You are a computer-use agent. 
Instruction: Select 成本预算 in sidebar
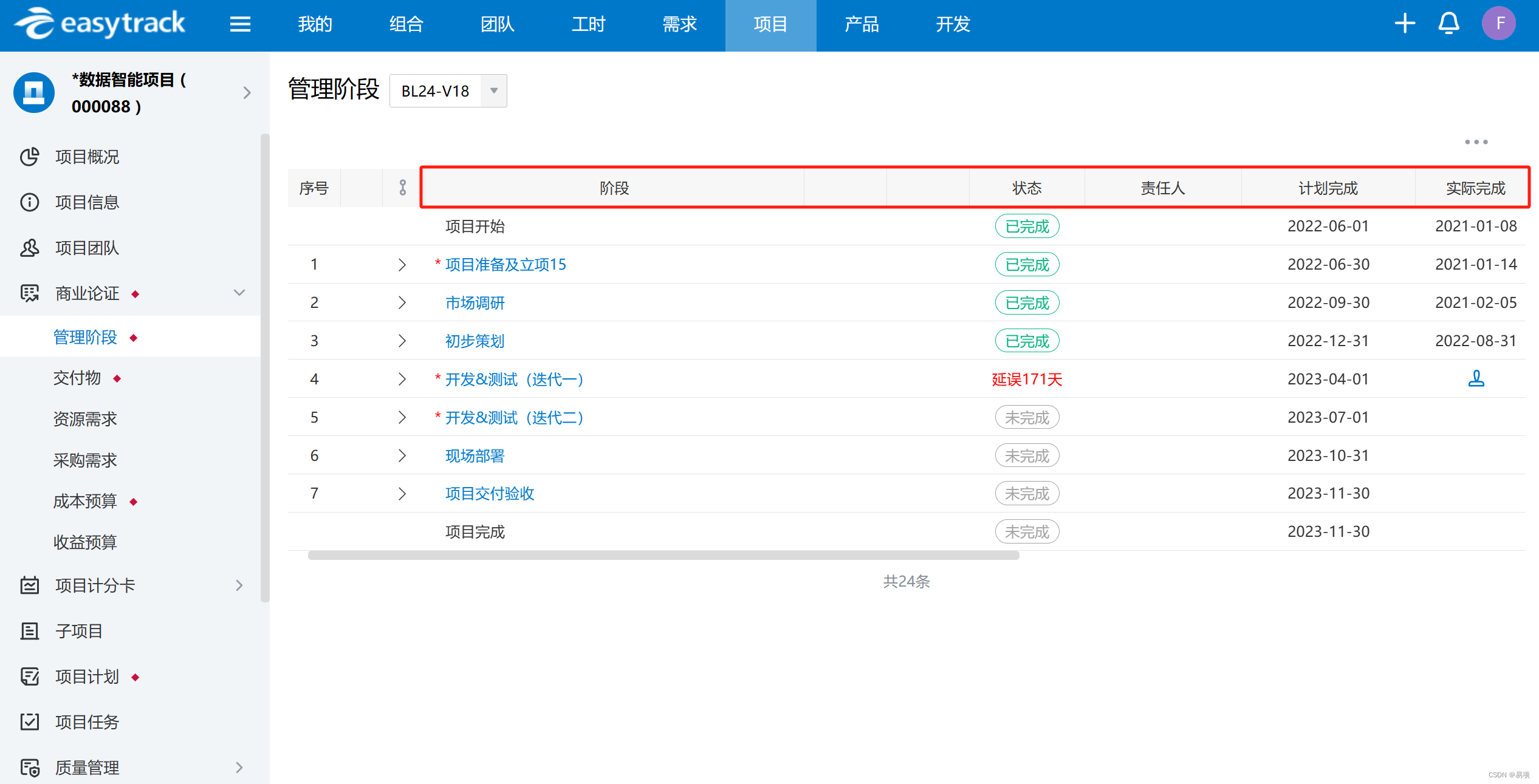pos(85,501)
